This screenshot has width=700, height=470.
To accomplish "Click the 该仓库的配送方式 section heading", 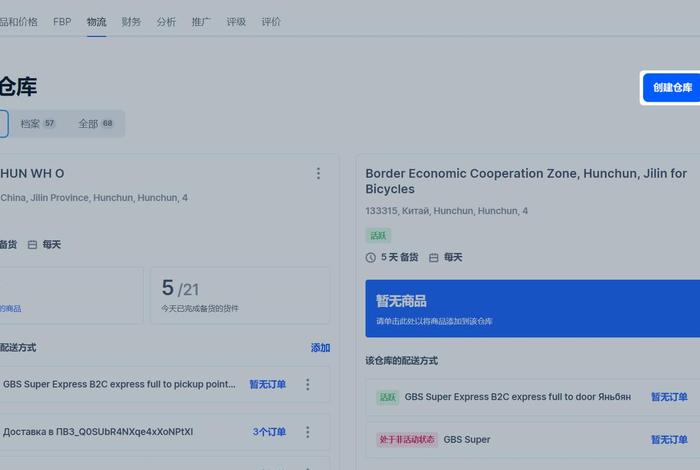I will 402,361.
